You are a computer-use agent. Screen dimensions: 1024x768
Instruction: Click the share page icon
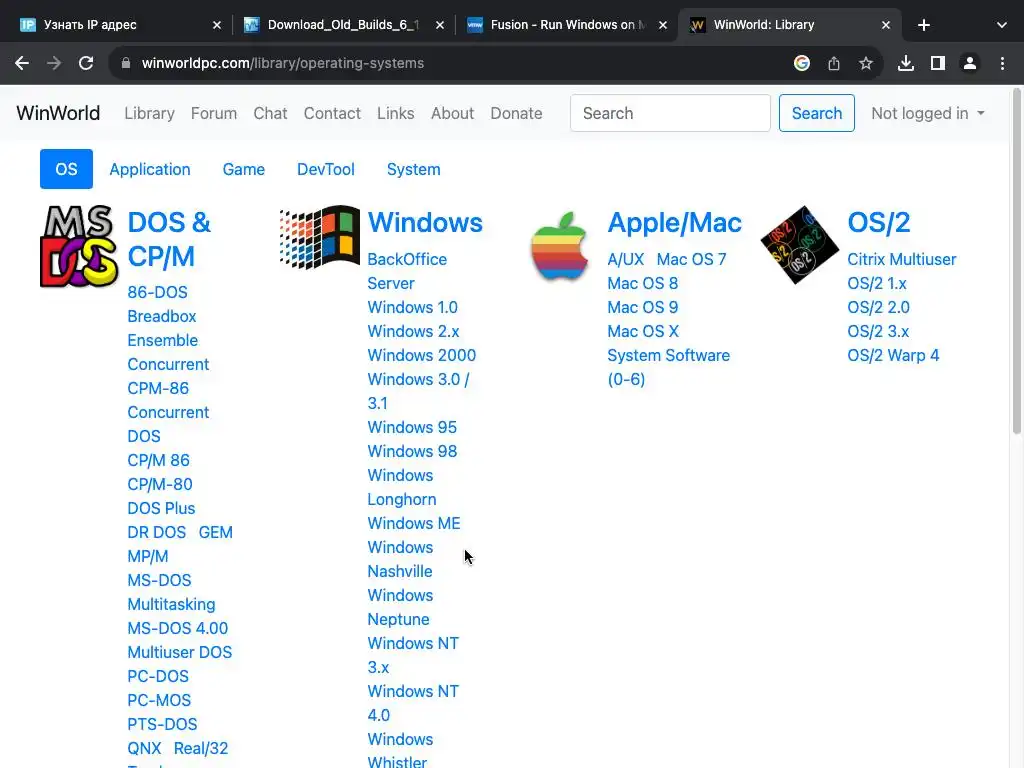click(833, 63)
